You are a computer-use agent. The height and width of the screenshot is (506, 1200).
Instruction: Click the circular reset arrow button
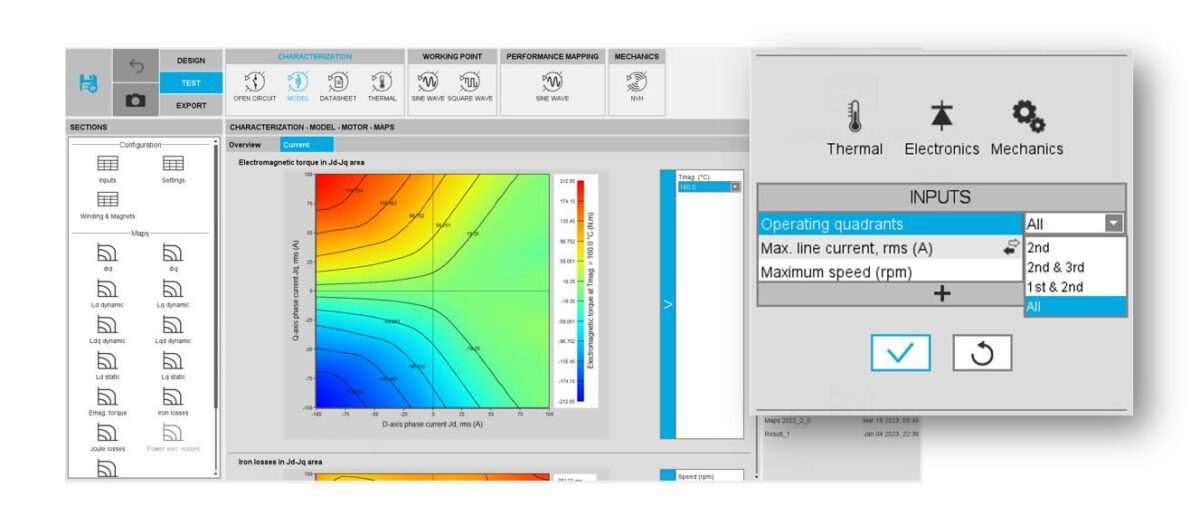(982, 353)
